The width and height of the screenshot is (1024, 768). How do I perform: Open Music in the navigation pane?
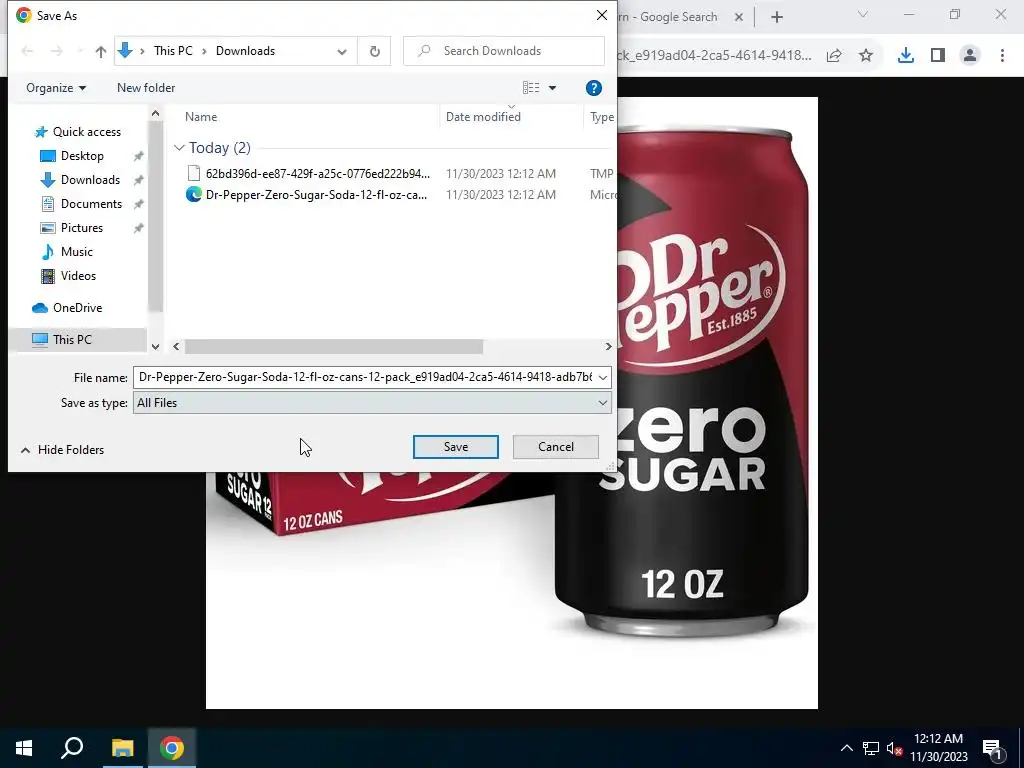(x=76, y=251)
